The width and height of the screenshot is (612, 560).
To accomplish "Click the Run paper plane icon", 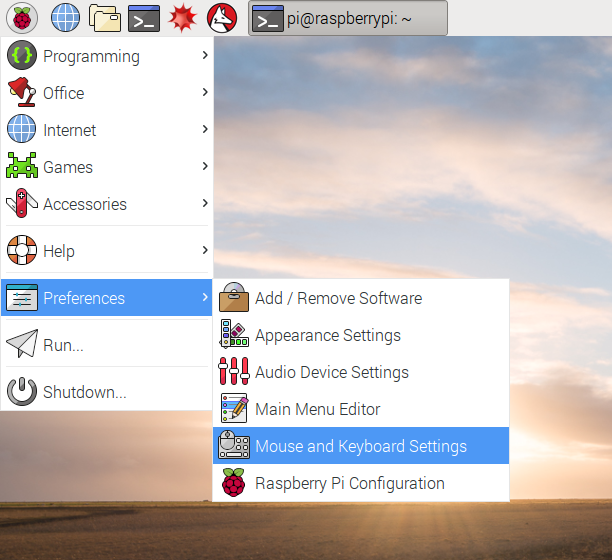I will tap(22, 344).
